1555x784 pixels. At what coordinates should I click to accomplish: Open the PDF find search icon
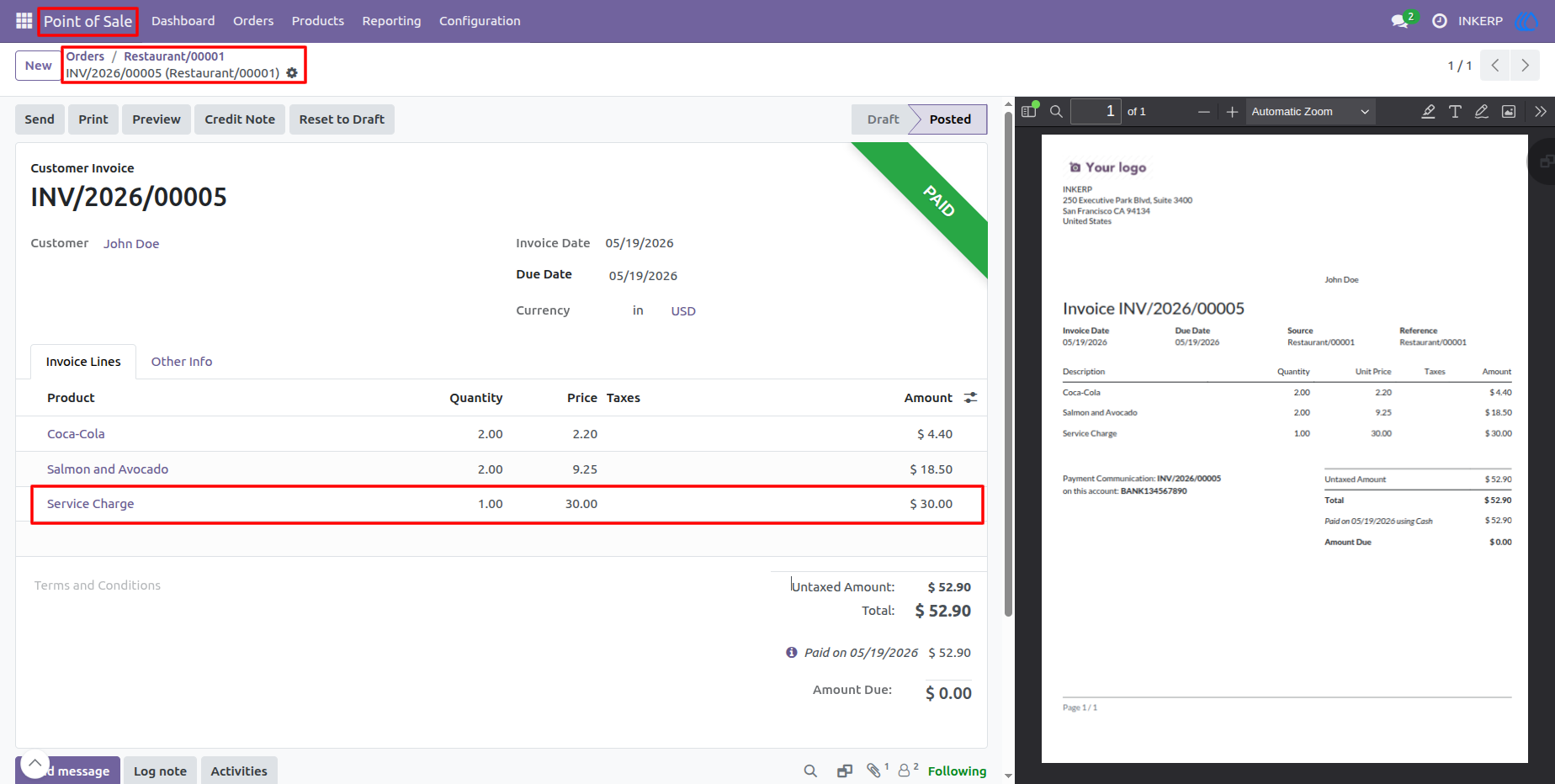point(1056,111)
